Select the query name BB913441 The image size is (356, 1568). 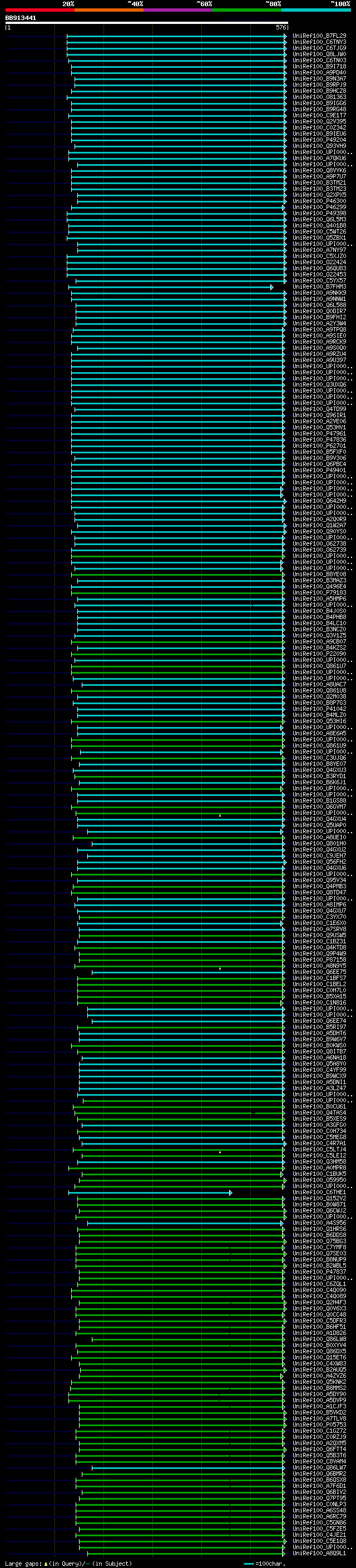(21, 18)
